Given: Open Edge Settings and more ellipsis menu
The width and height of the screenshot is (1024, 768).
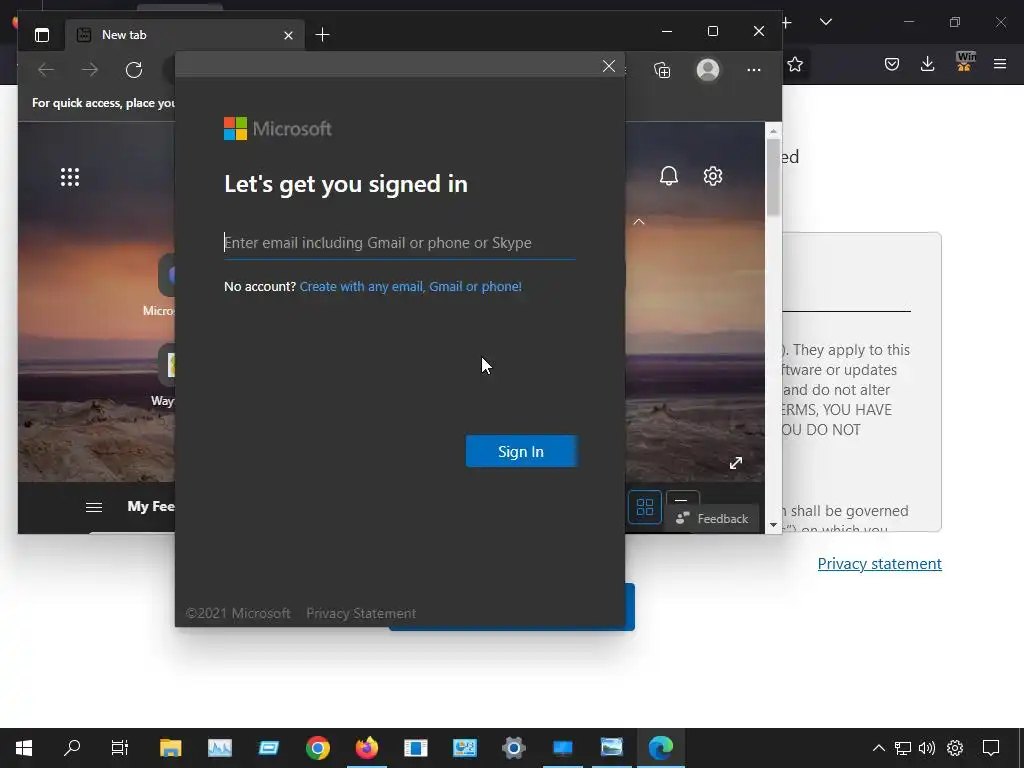Looking at the screenshot, I should [x=754, y=70].
